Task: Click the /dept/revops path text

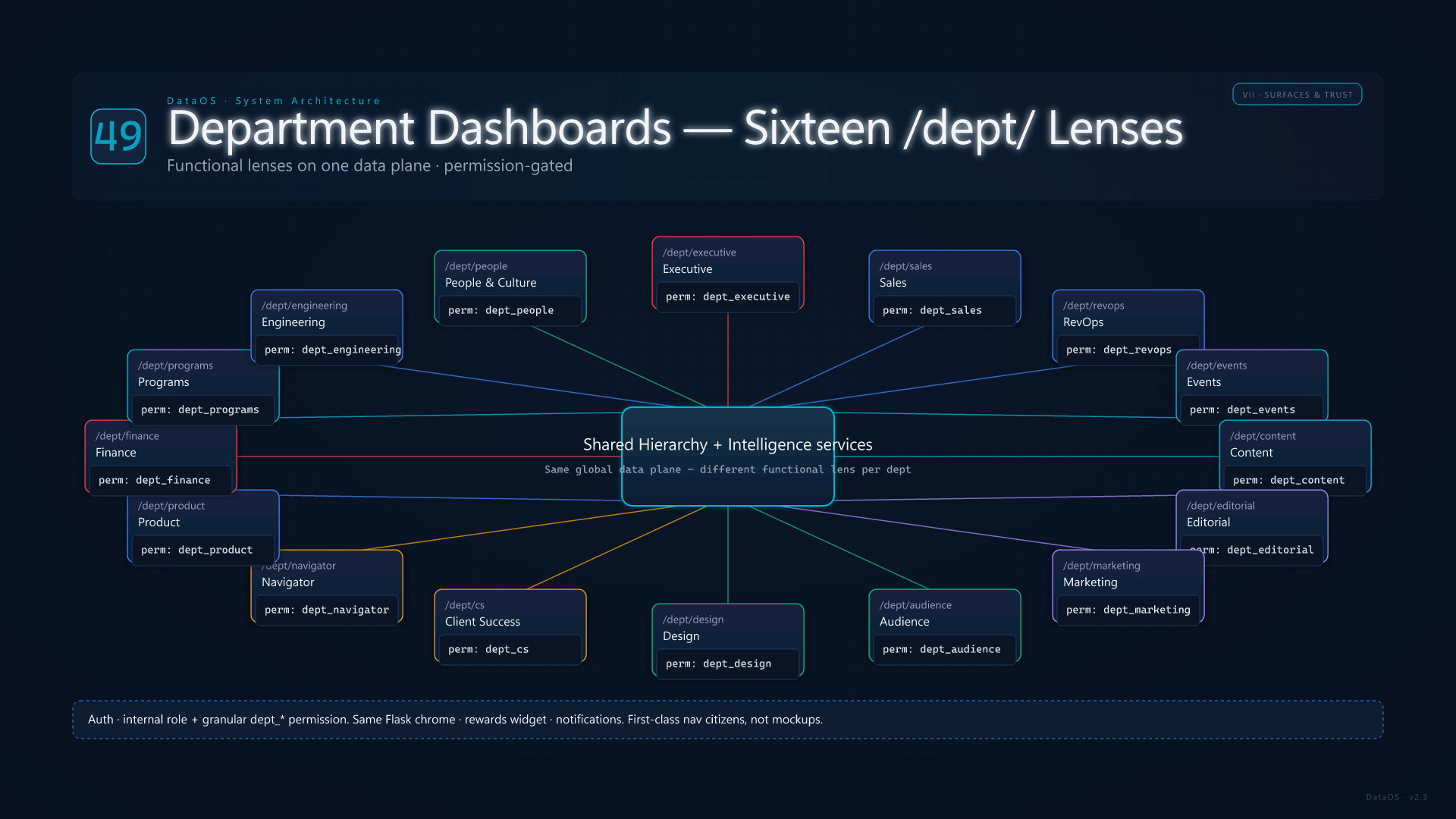Action: [x=1094, y=306]
